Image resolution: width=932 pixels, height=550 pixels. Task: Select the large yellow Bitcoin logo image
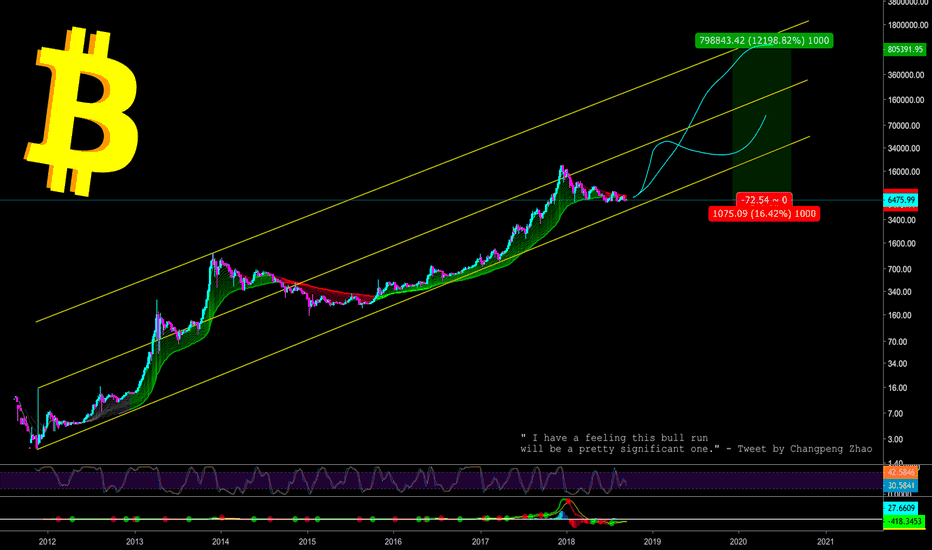pos(81,111)
